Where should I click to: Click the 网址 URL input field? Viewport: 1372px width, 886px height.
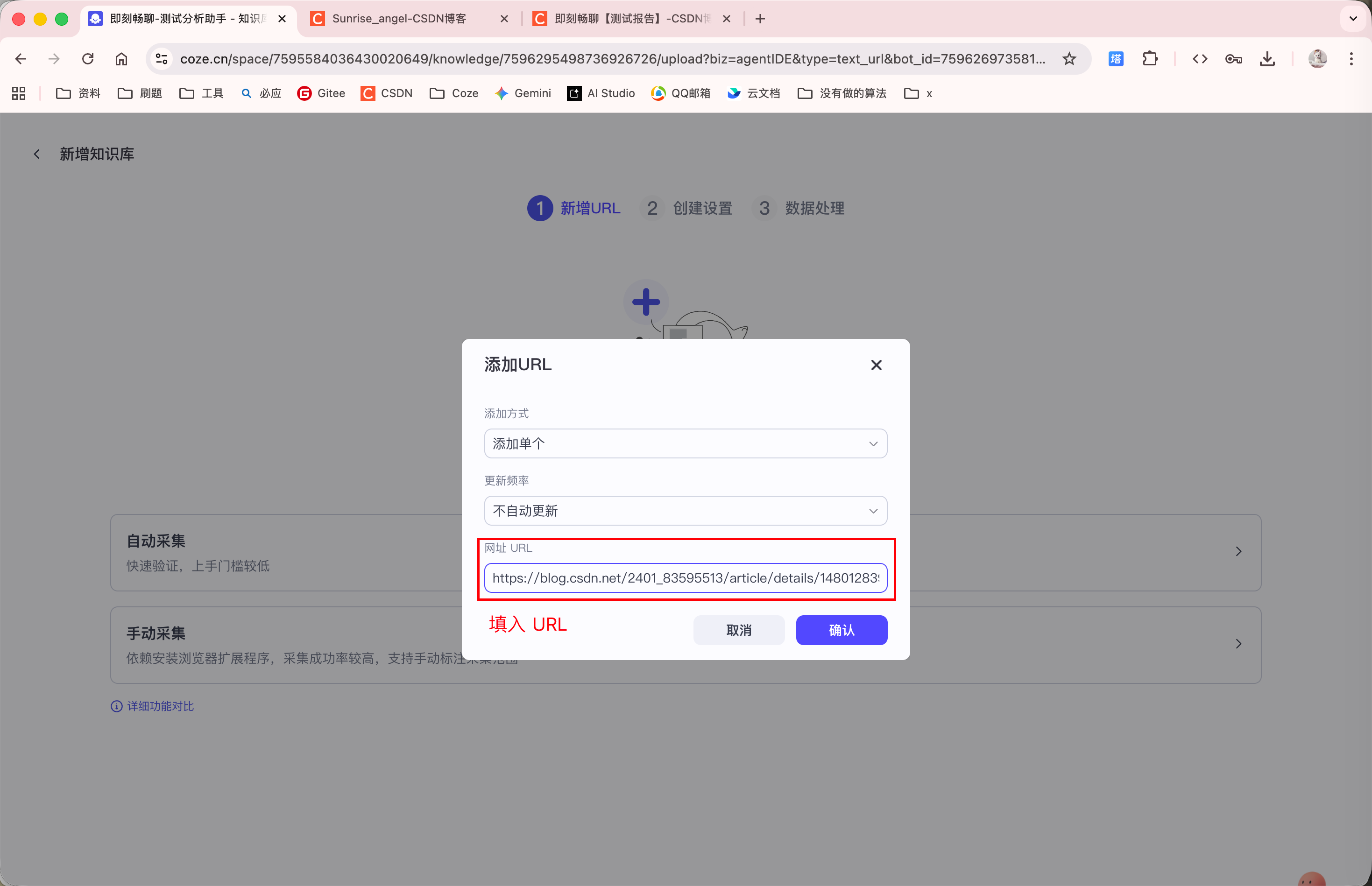(x=685, y=578)
